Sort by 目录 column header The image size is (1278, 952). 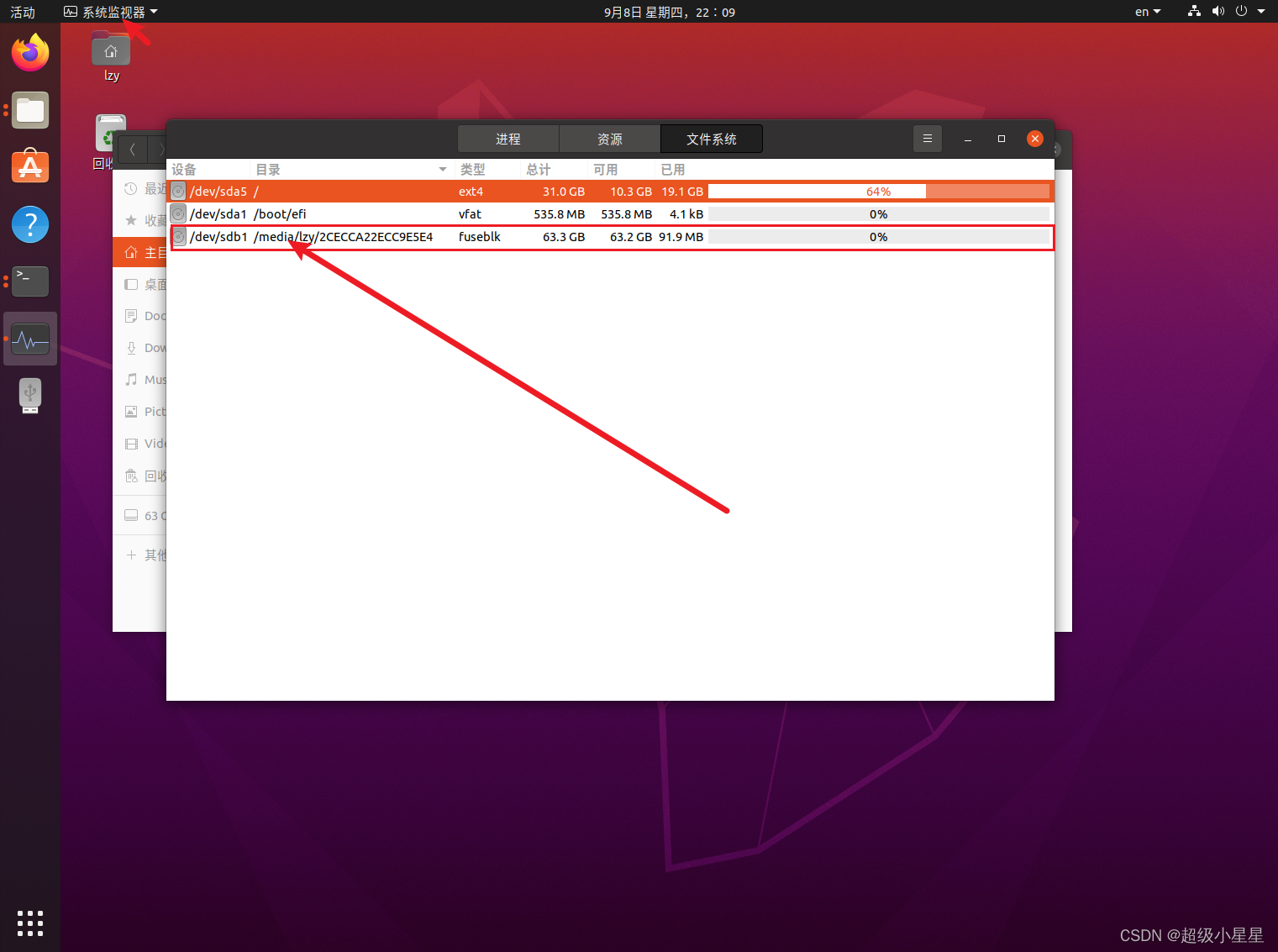[x=352, y=170]
